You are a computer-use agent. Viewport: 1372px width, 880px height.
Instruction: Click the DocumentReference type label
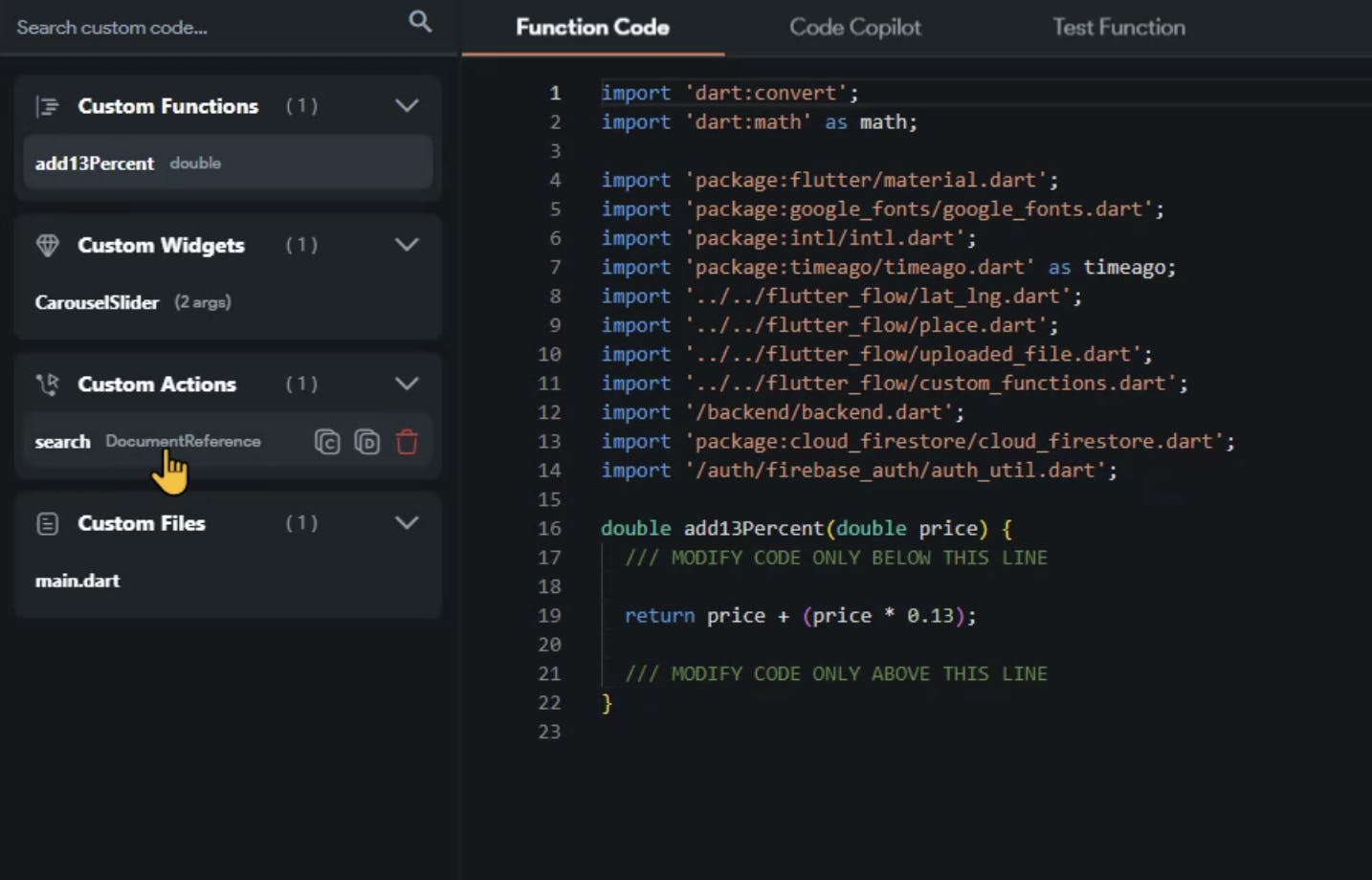tap(183, 441)
